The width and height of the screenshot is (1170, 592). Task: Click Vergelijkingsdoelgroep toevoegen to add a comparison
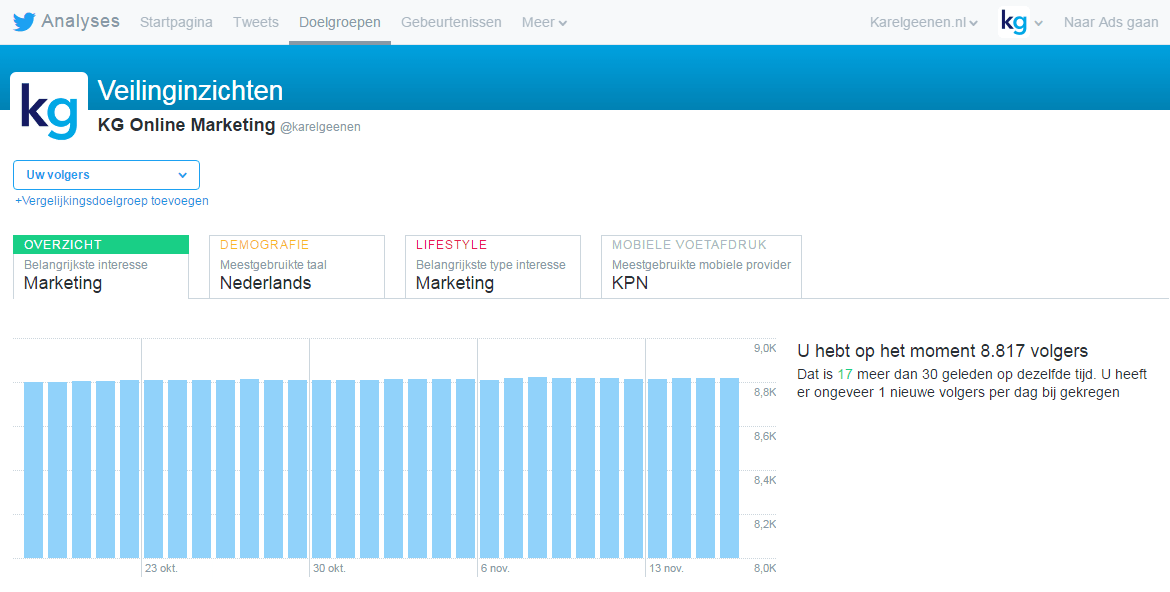tap(109, 200)
